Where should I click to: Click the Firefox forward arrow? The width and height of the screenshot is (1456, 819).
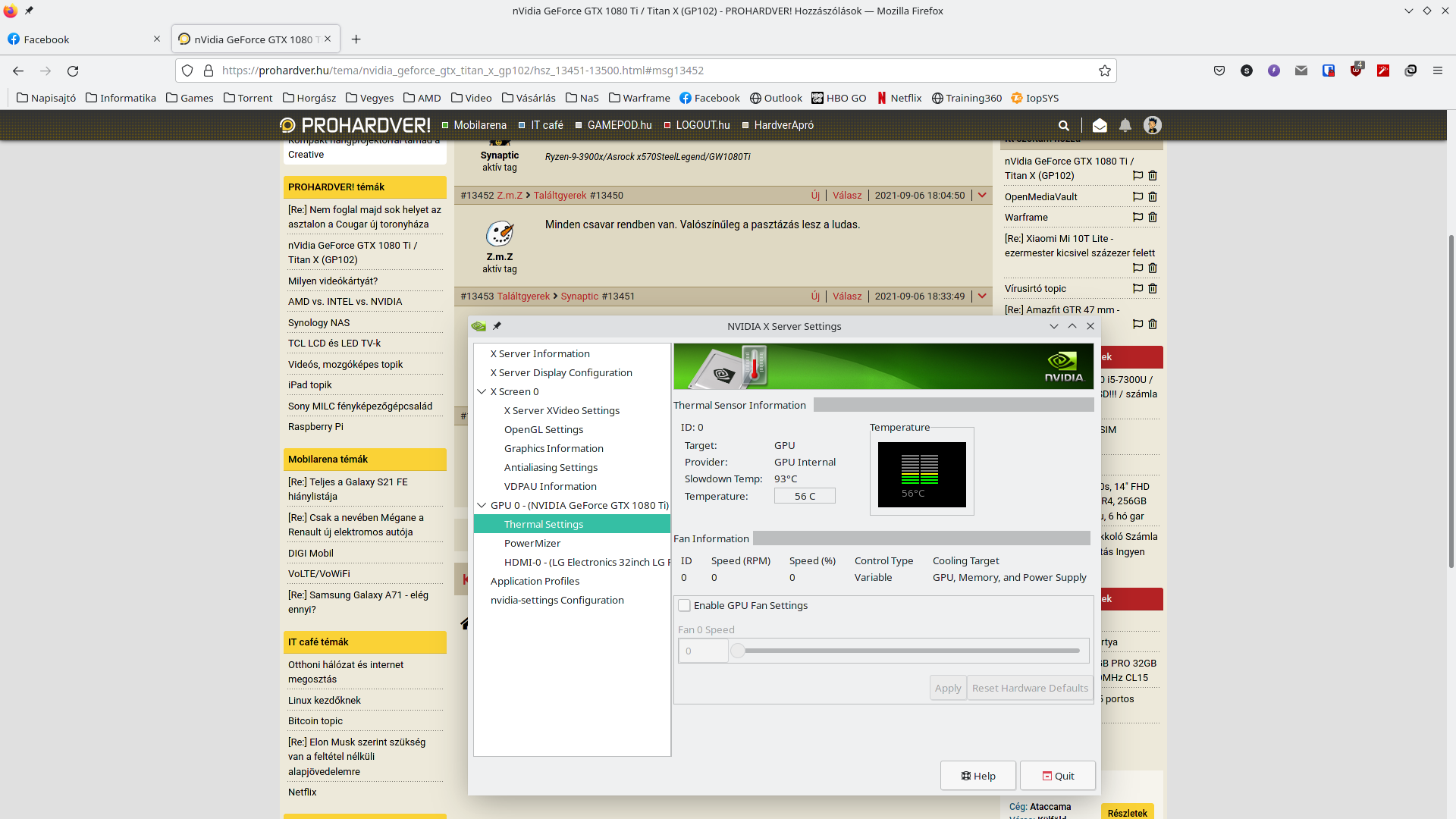(x=45, y=71)
